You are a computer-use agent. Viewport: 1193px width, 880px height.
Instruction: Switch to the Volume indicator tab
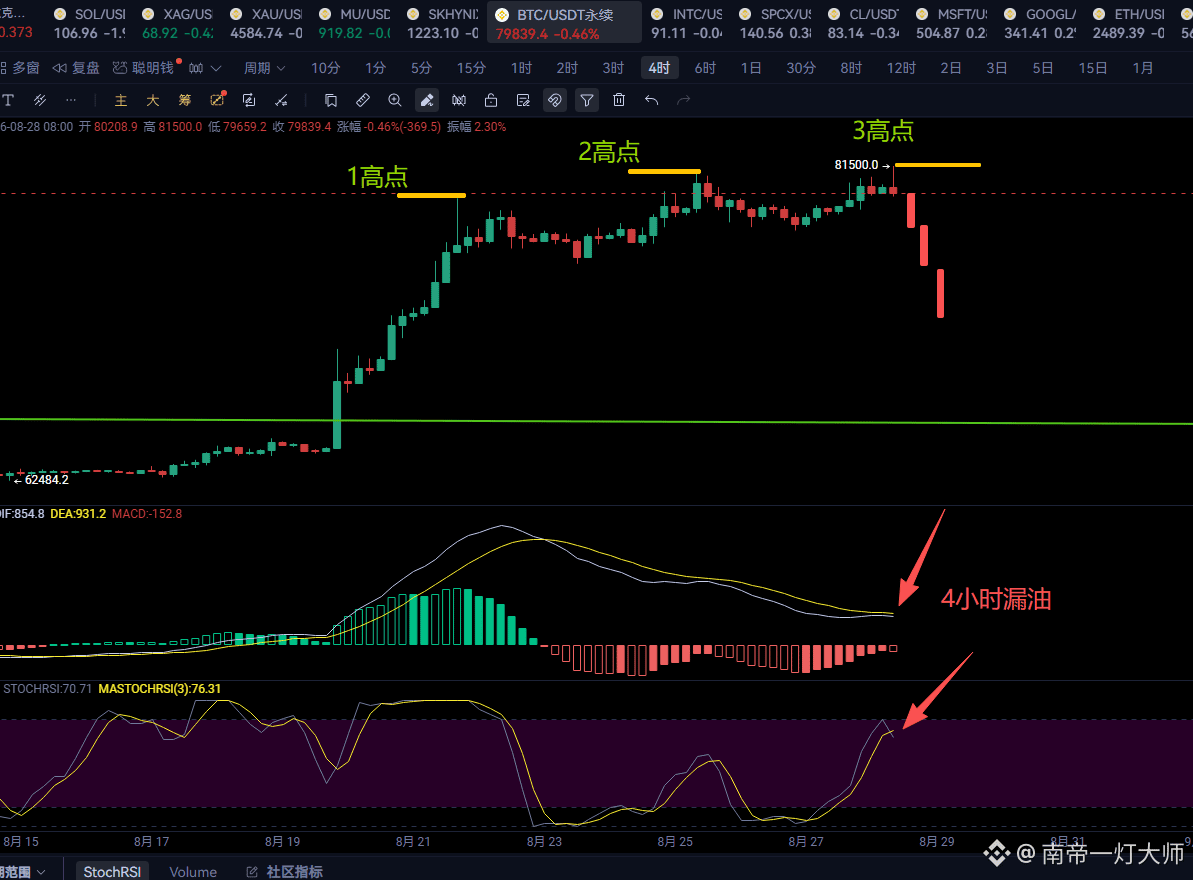pos(192,871)
